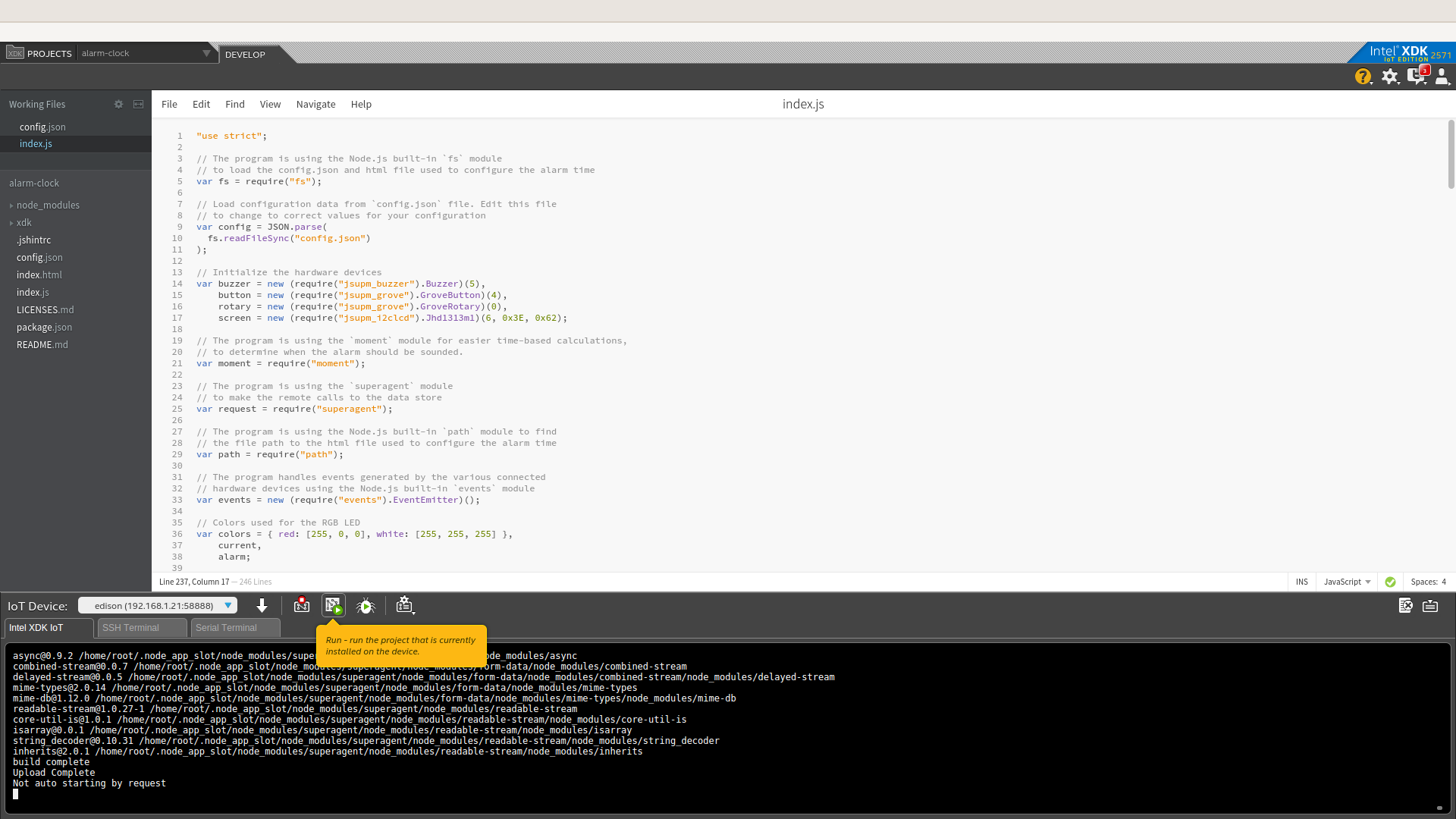Open the IoT Device edison dropdown
This screenshot has height=819, width=1456.
tap(158, 605)
